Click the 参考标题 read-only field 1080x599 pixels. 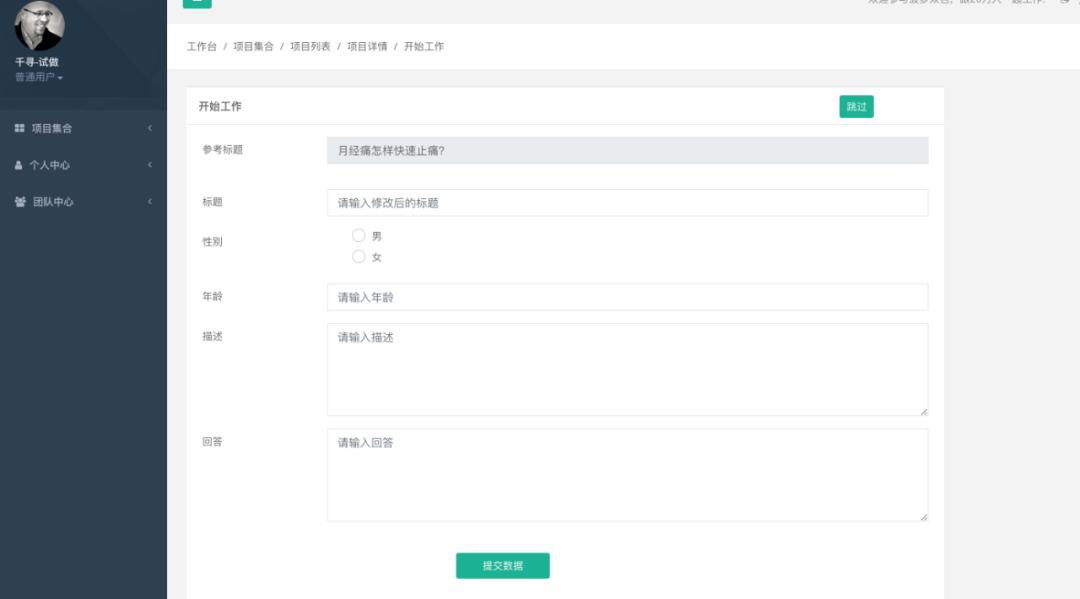coord(627,150)
